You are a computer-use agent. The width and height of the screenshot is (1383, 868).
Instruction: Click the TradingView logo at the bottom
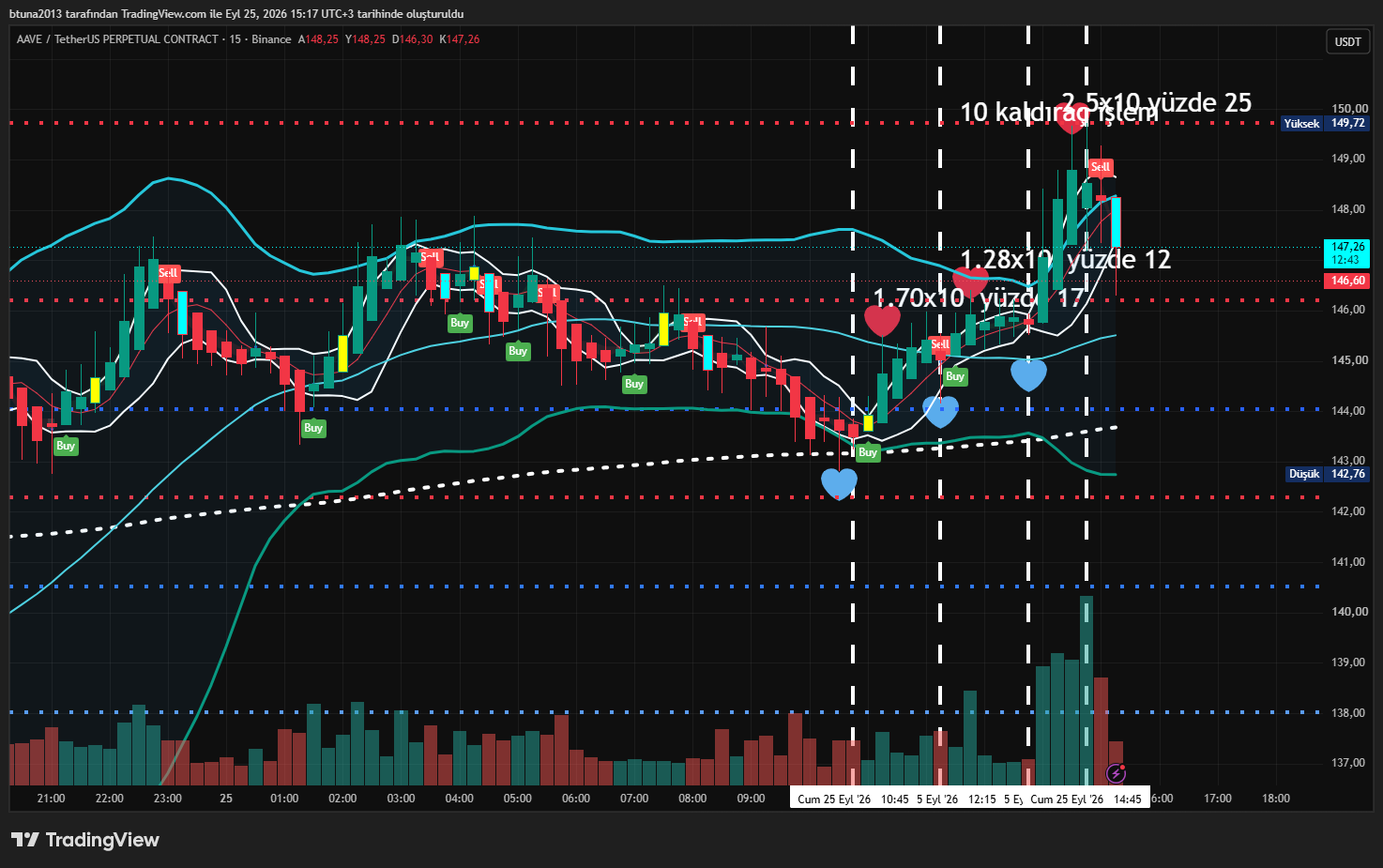click(85, 840)
